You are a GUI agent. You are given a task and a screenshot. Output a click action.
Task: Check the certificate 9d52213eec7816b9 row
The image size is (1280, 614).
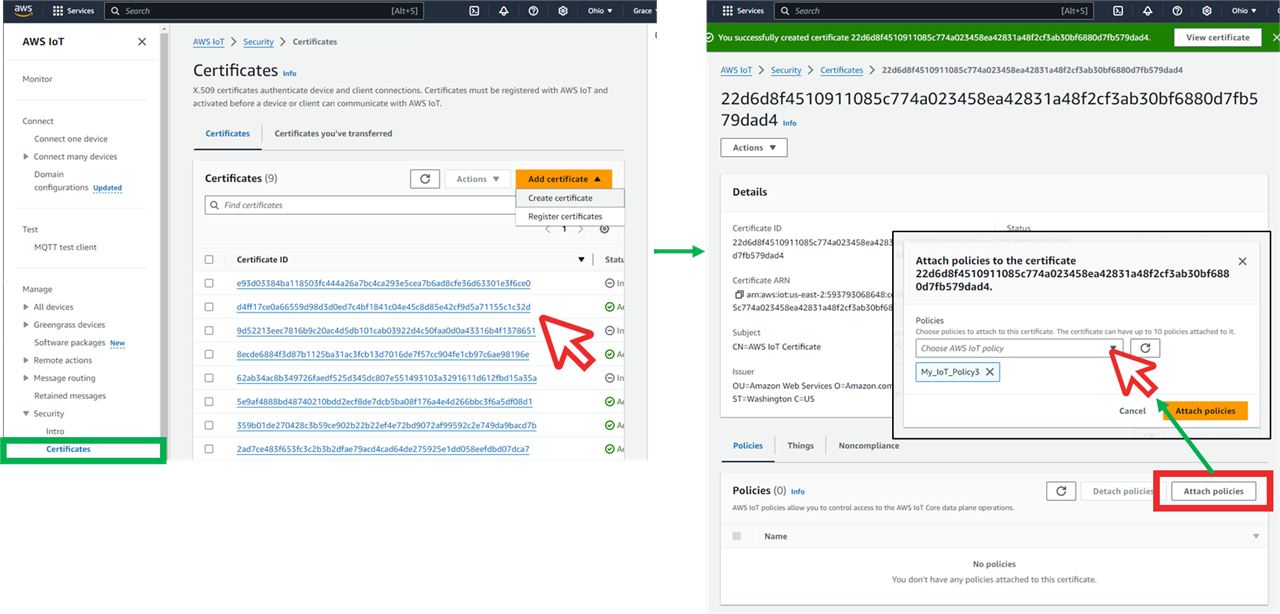pos(209,330)
